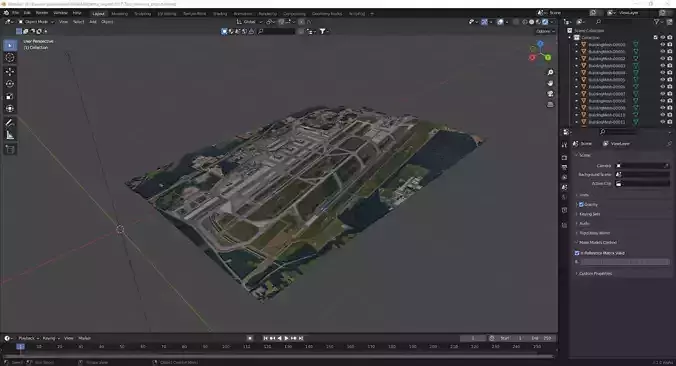Open the viewport Add menu

(x=93, y=22)
